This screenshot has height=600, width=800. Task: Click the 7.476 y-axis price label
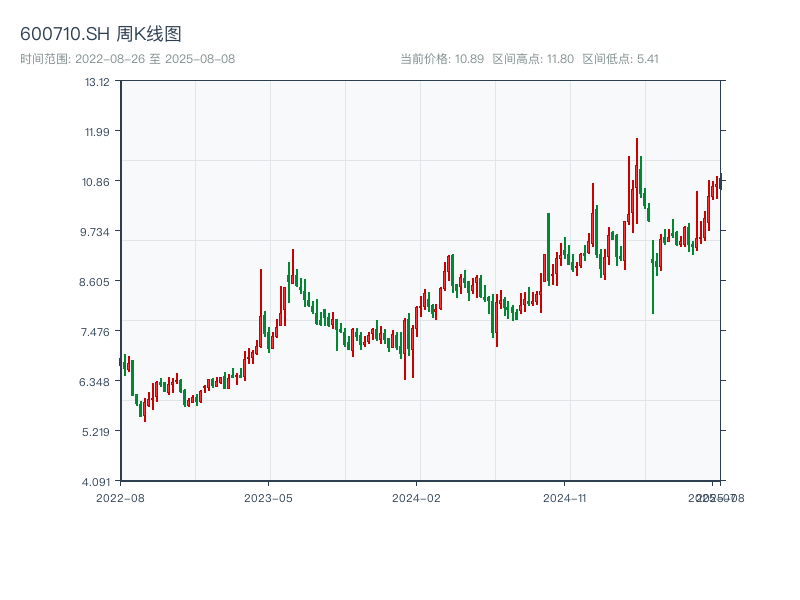pyautogui.click(x=97, y=332)
